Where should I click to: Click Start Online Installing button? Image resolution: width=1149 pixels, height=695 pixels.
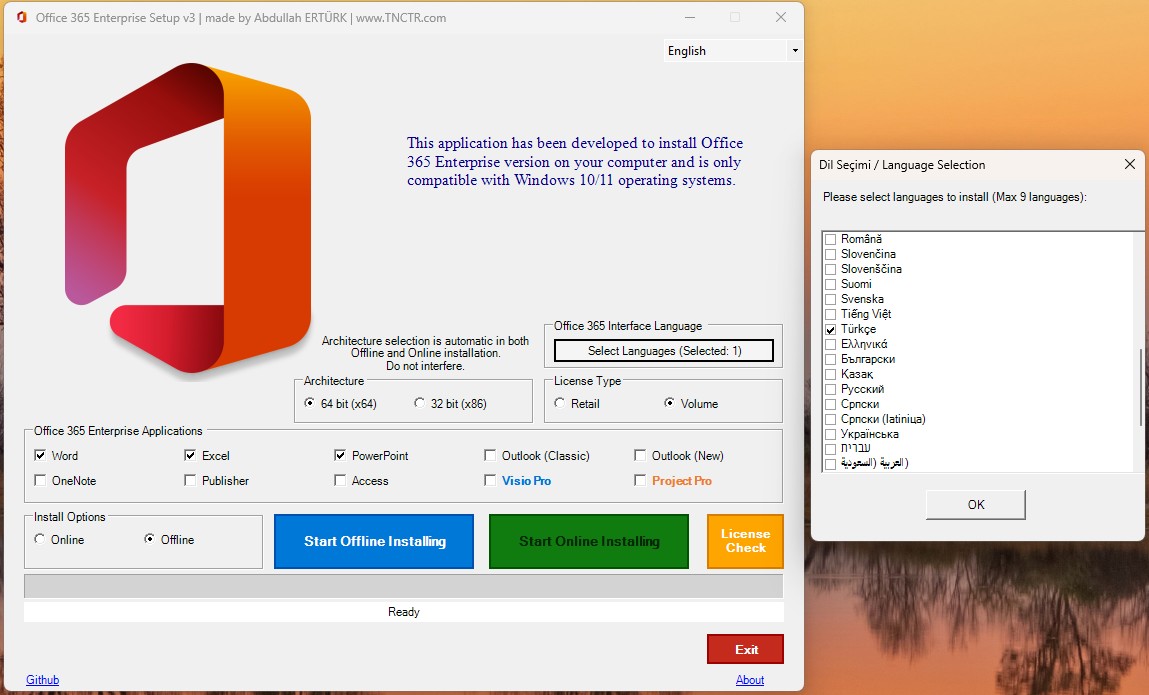(589, 541)
